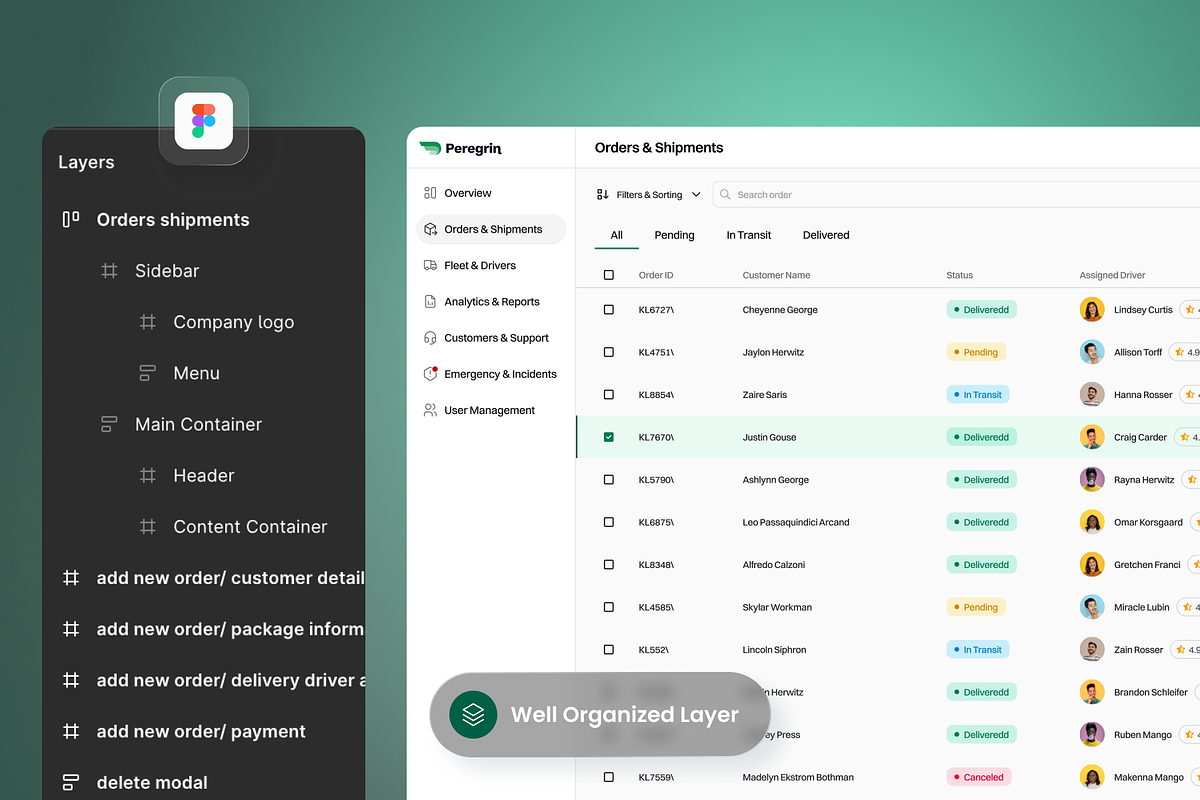
Task: Toggle the select-all checkbox in table header
Action: coord(609,275)
